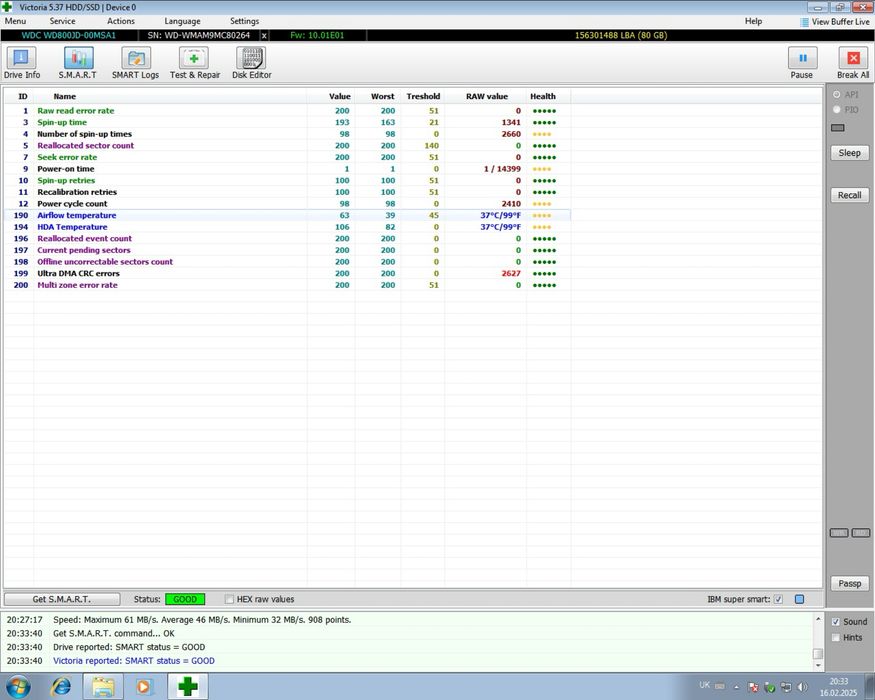The image size is (875, 700).
Task: Click the Recall button
Action: (849, 195)
